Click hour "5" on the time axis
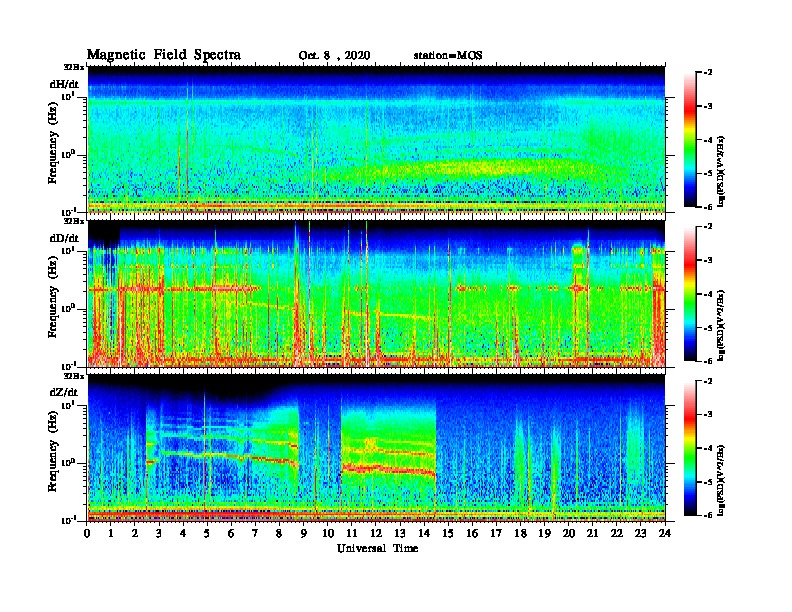The height and width of the screenshot is (612, 792). tap(208, 533)
